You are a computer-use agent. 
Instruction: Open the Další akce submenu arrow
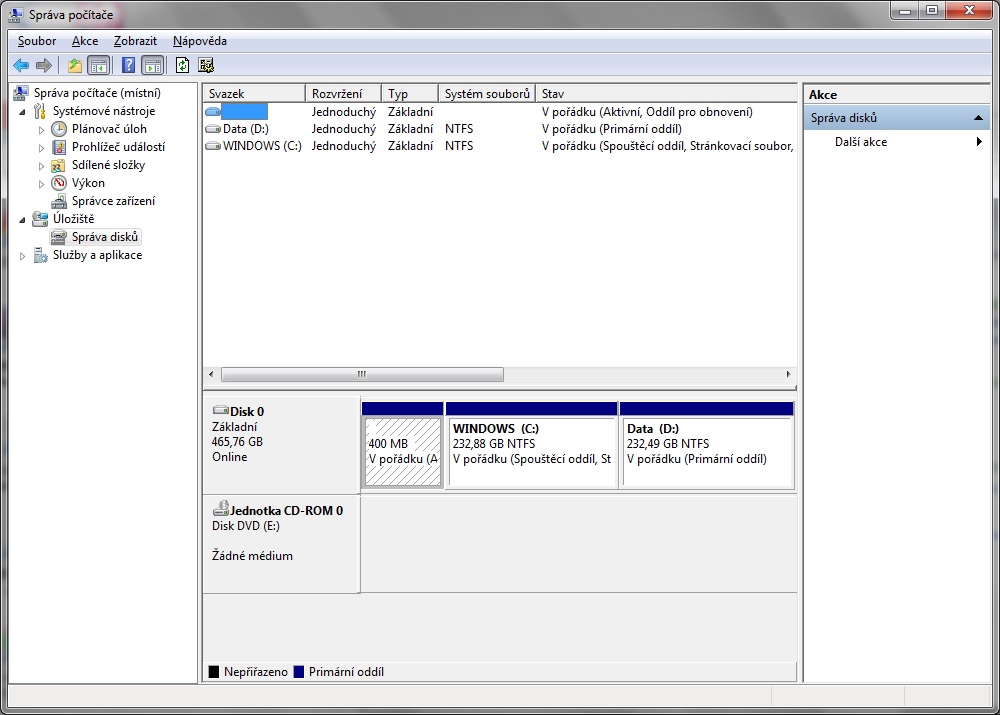point(979,142)
